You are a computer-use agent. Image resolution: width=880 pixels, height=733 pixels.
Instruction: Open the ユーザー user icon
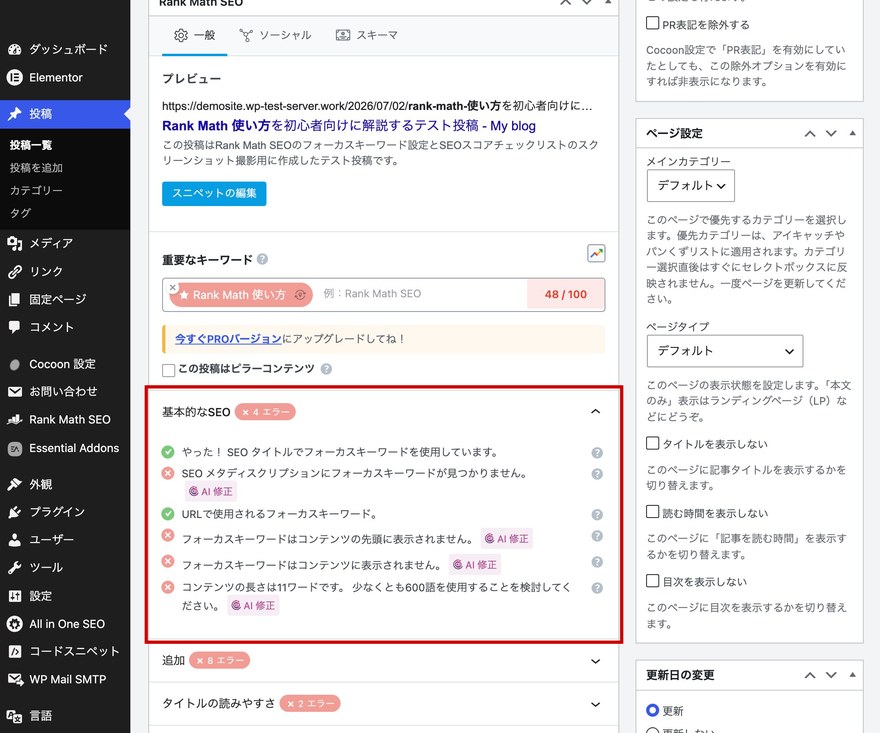[x=15, y=540]
